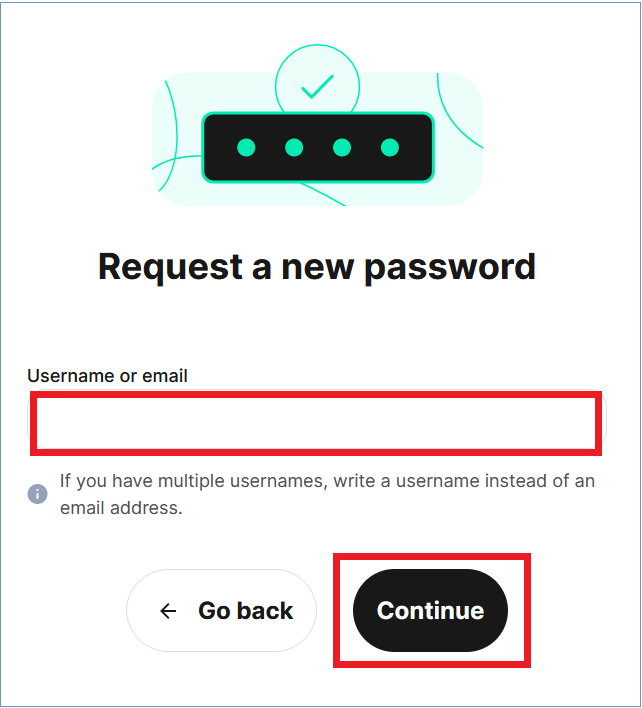Image resolution: width=642 pixels, height=708 pixels.
Task: Click the "If you have multiple usernames" hint line
Action: pos(327,481)
